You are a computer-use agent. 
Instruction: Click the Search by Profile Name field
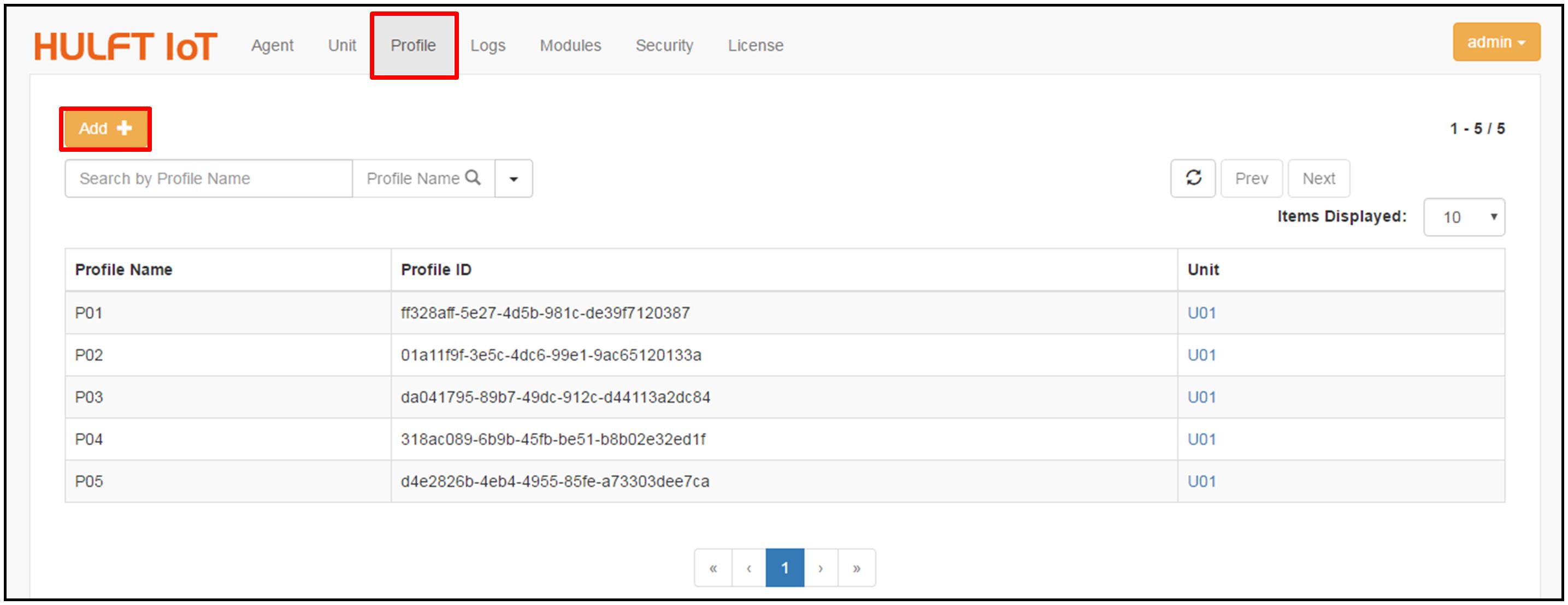(x=208, y=179)
